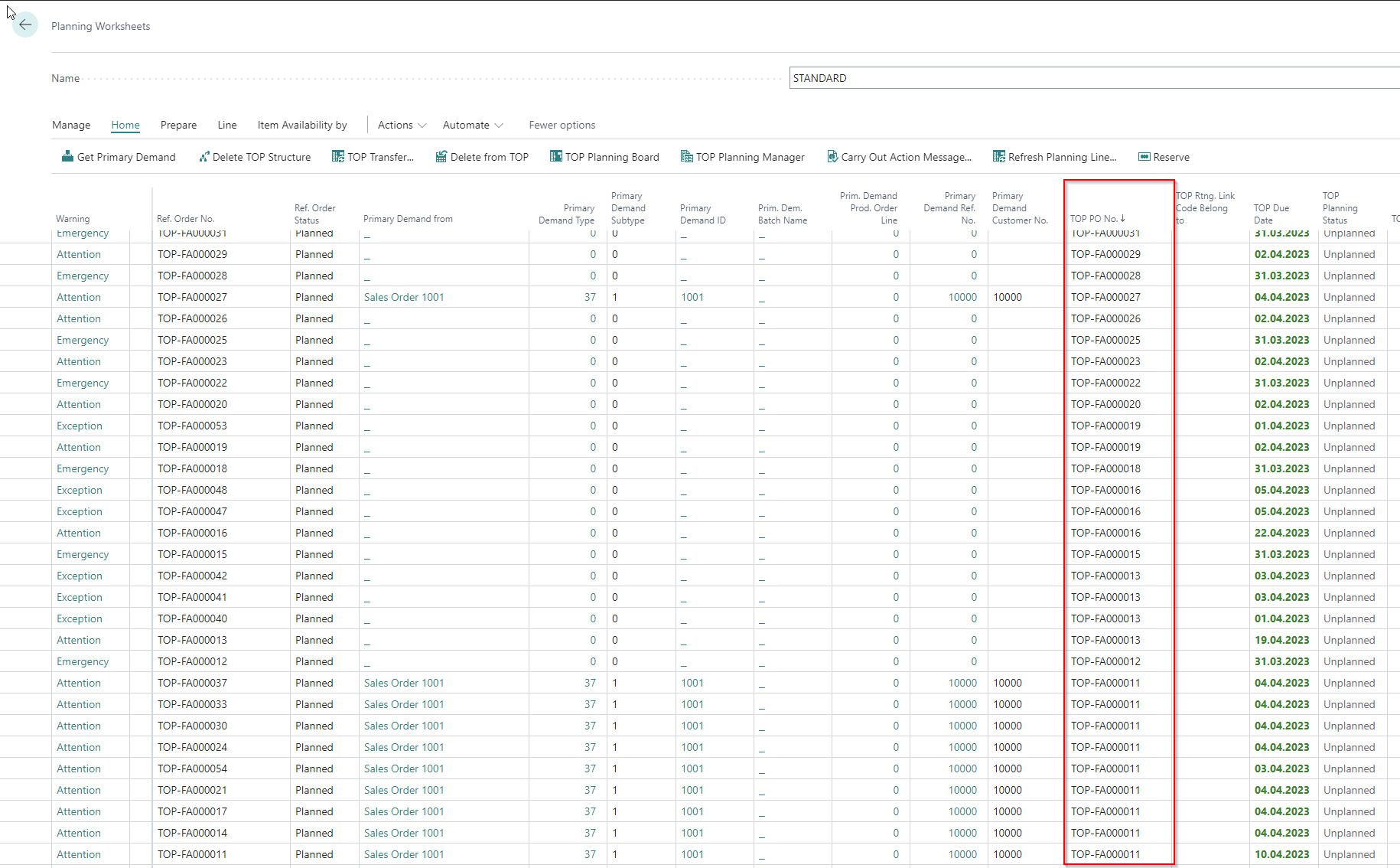Open the TOP Planning Manager icon

(x=686, y=157)
